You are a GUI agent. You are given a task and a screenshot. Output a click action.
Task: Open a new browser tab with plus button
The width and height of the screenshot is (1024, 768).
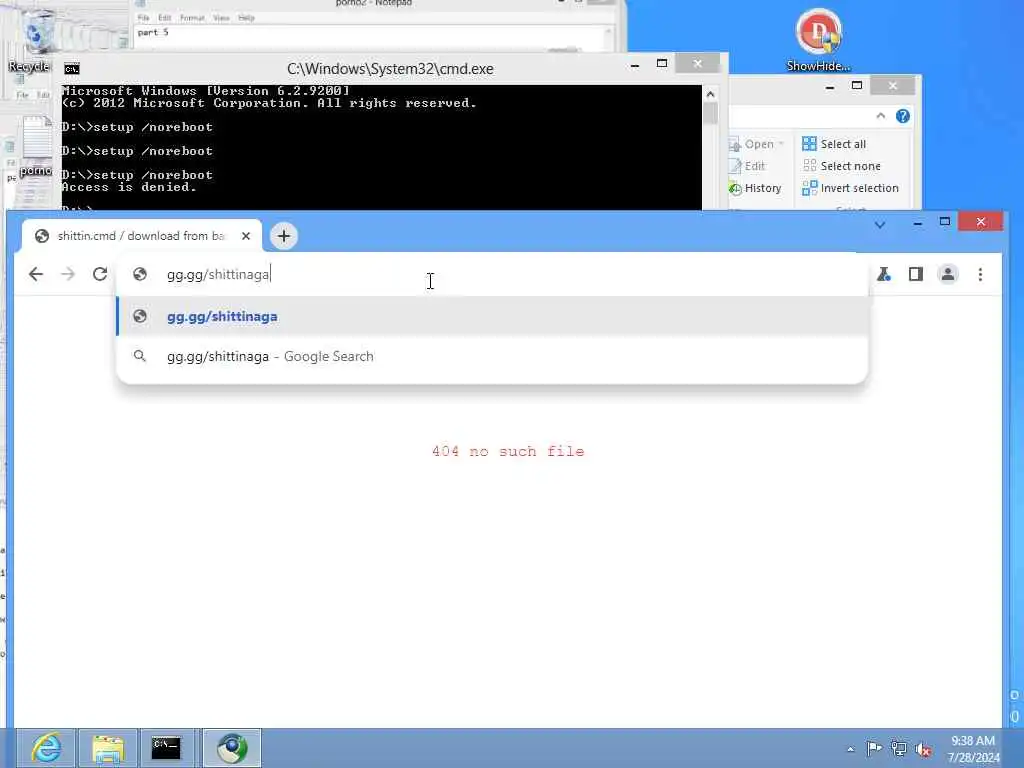coord(283,236)
